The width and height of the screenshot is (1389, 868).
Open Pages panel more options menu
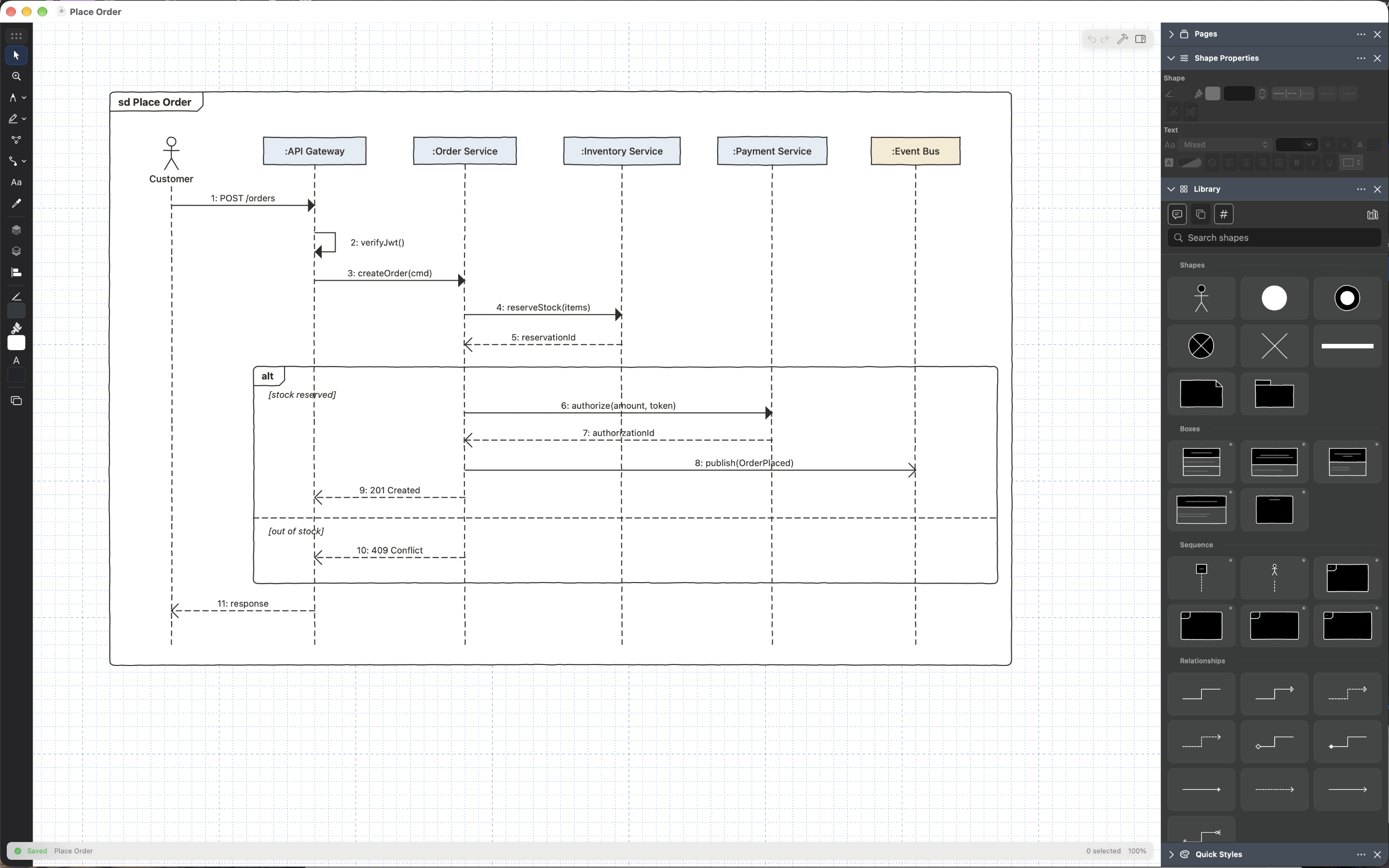tap(1361, 34)
